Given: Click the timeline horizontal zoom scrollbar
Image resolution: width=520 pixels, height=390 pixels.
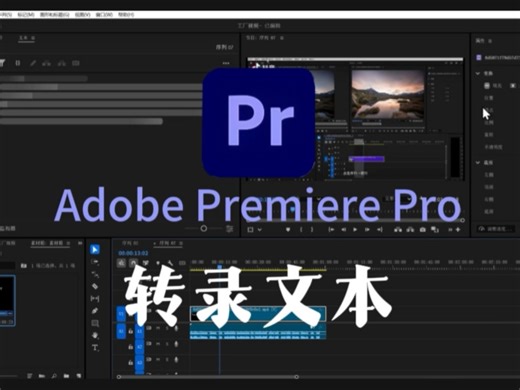Looking at the screenshot, I should [x=208, y=377].
